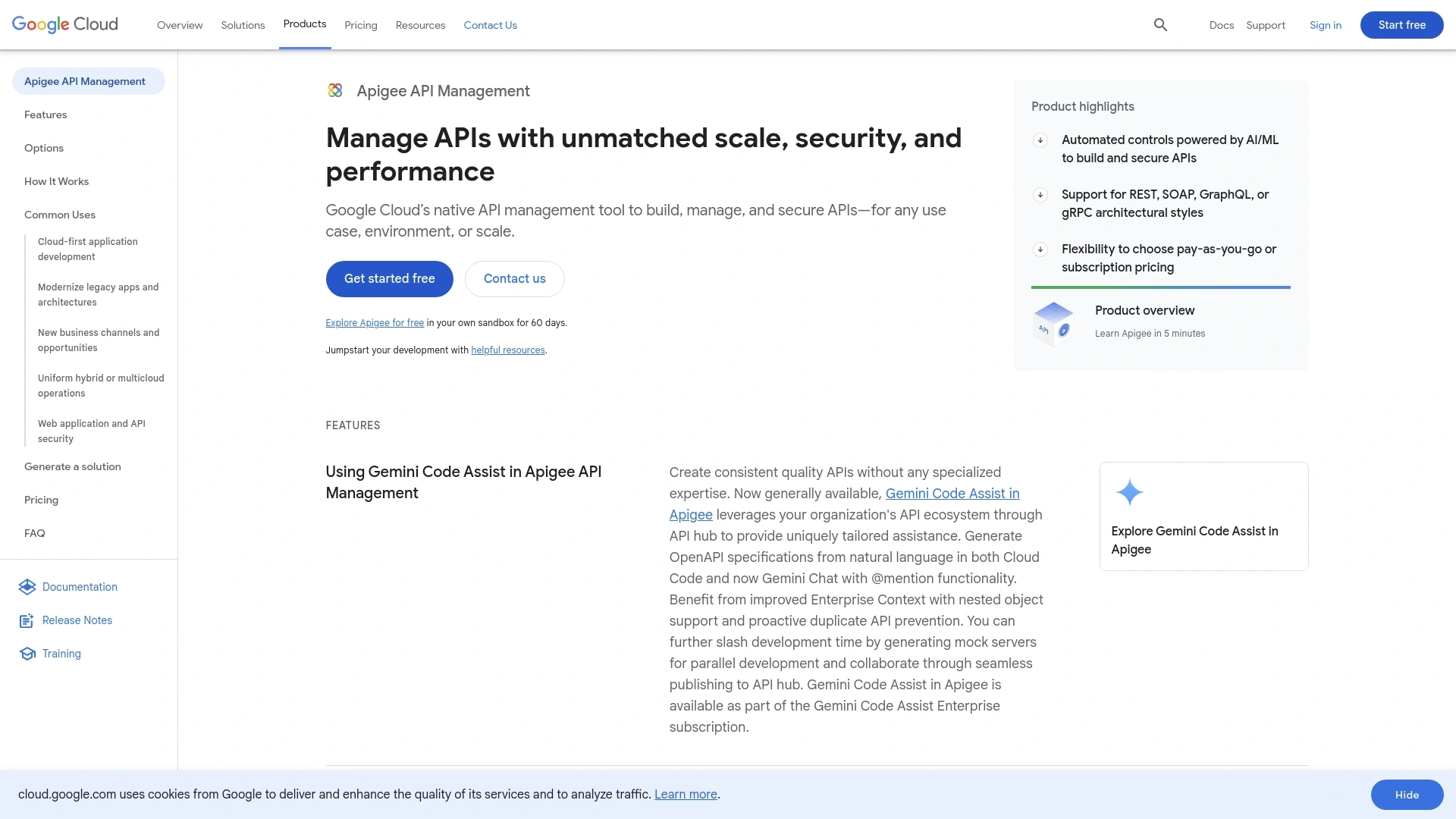Click the Contact us outlined button
This screenshot has width=1456, height=819.
pos(515,279)
